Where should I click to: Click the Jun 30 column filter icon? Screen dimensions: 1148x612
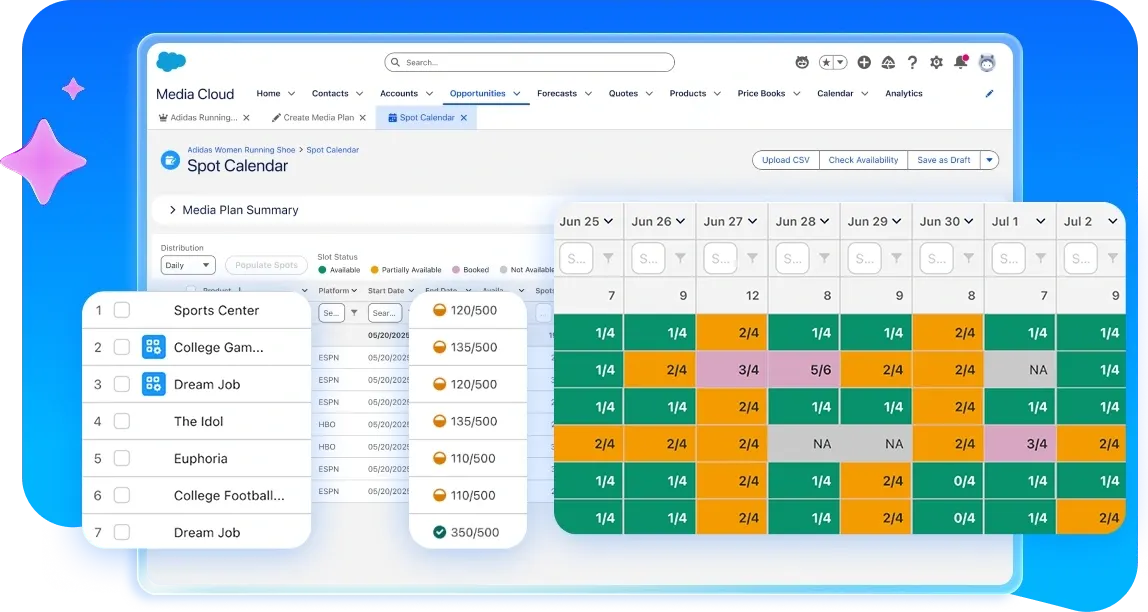pyautogui.click(x=969, y=258)
